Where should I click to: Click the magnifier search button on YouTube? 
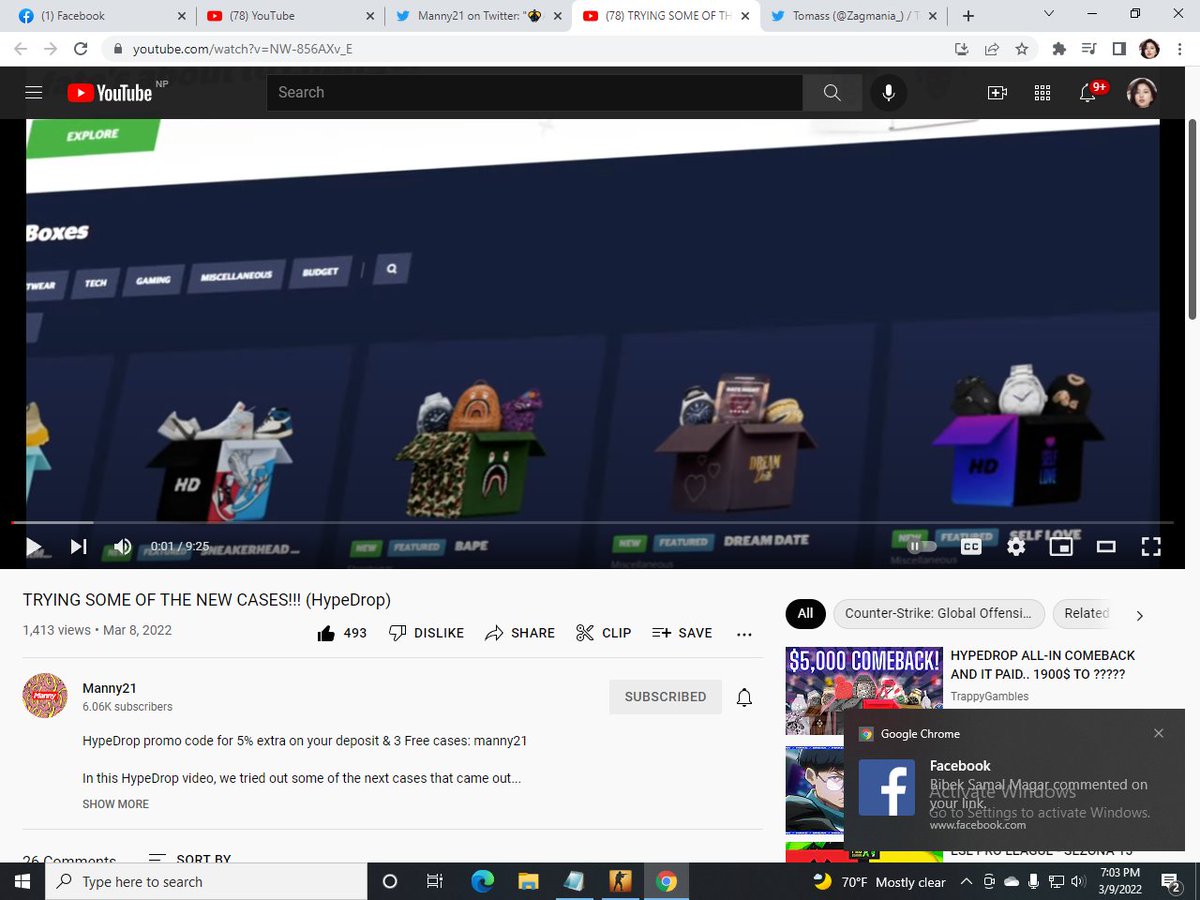click(832, 93)
